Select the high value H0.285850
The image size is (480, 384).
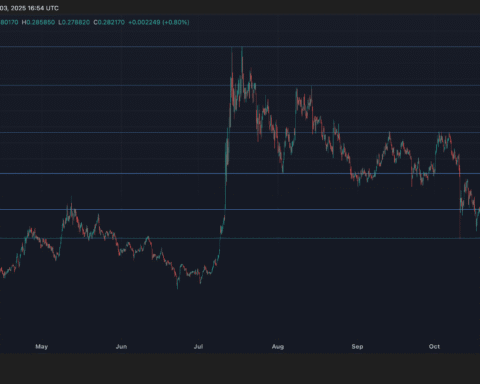coord(38,22)
